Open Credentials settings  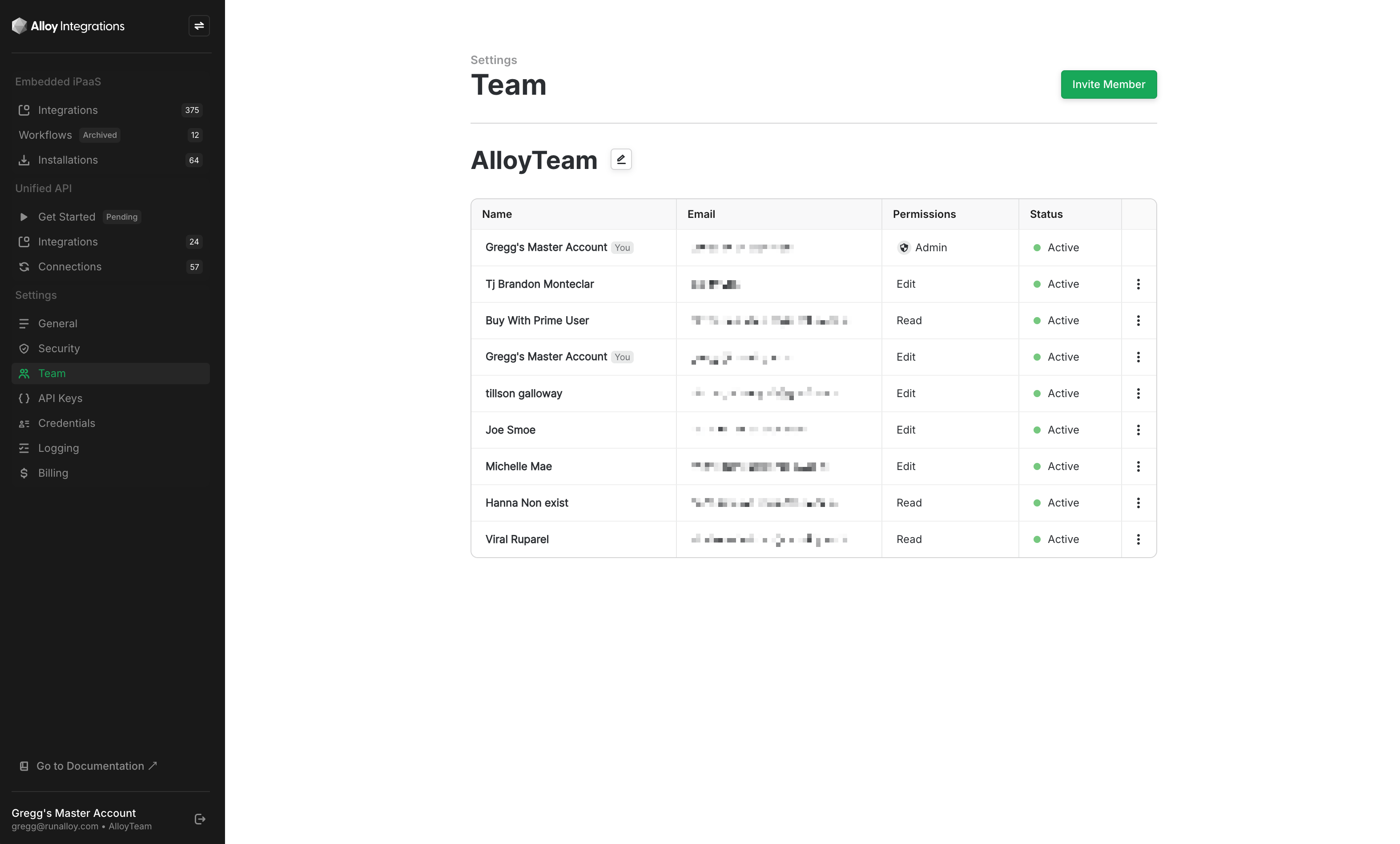coord(111,424)
